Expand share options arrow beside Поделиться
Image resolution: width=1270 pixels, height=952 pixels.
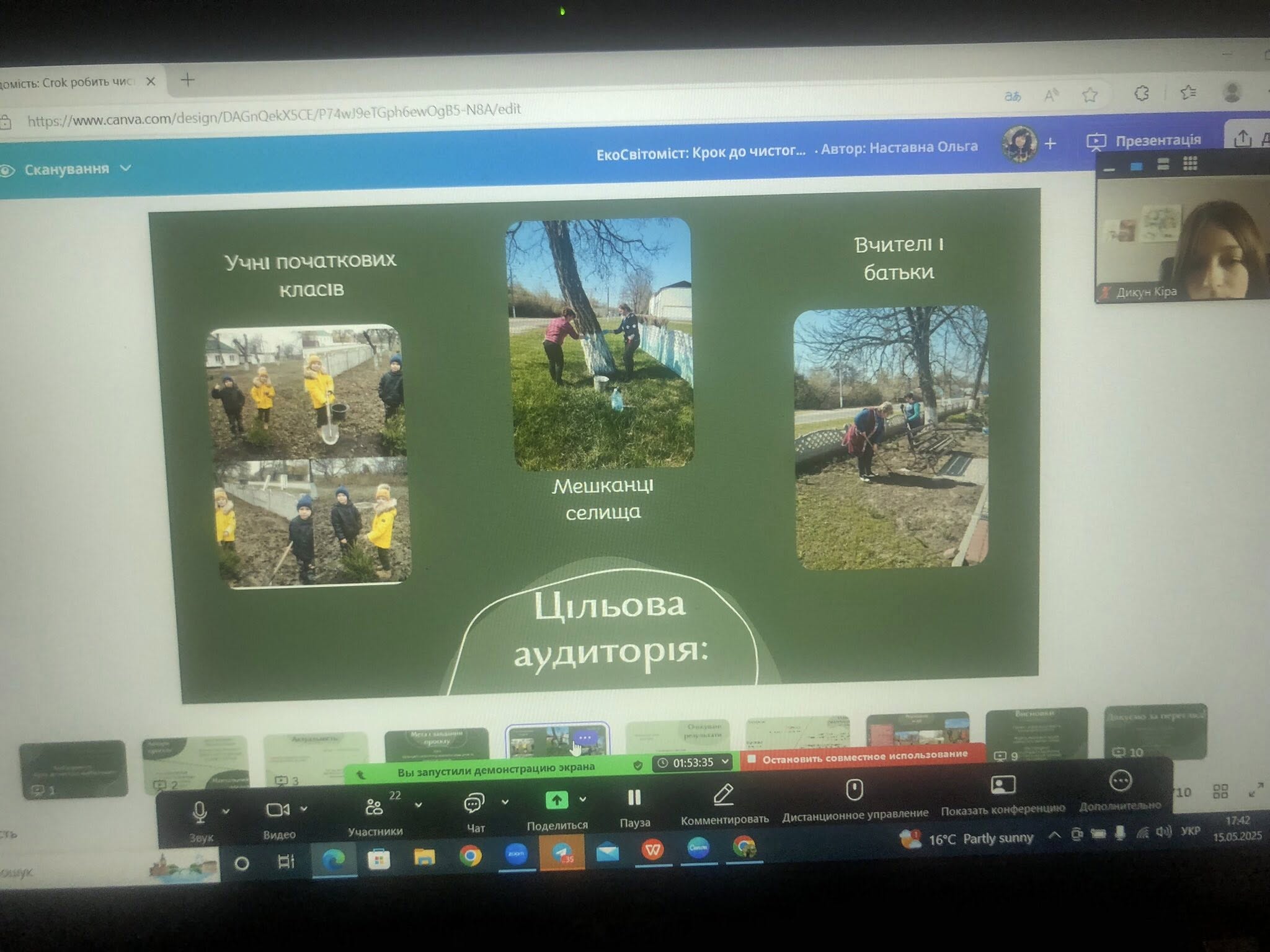(x=583, y=799)
